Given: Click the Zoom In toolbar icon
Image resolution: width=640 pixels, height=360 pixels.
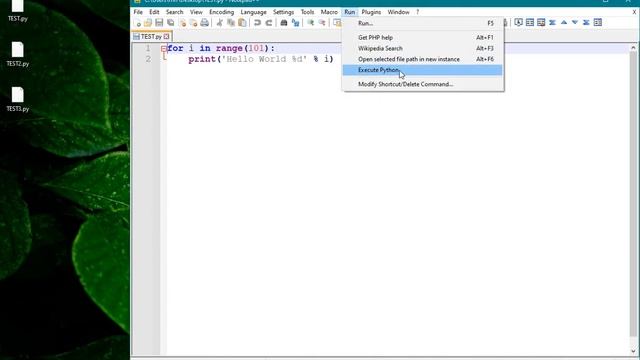Looking at the screenshot, I should tap(311, 23).
